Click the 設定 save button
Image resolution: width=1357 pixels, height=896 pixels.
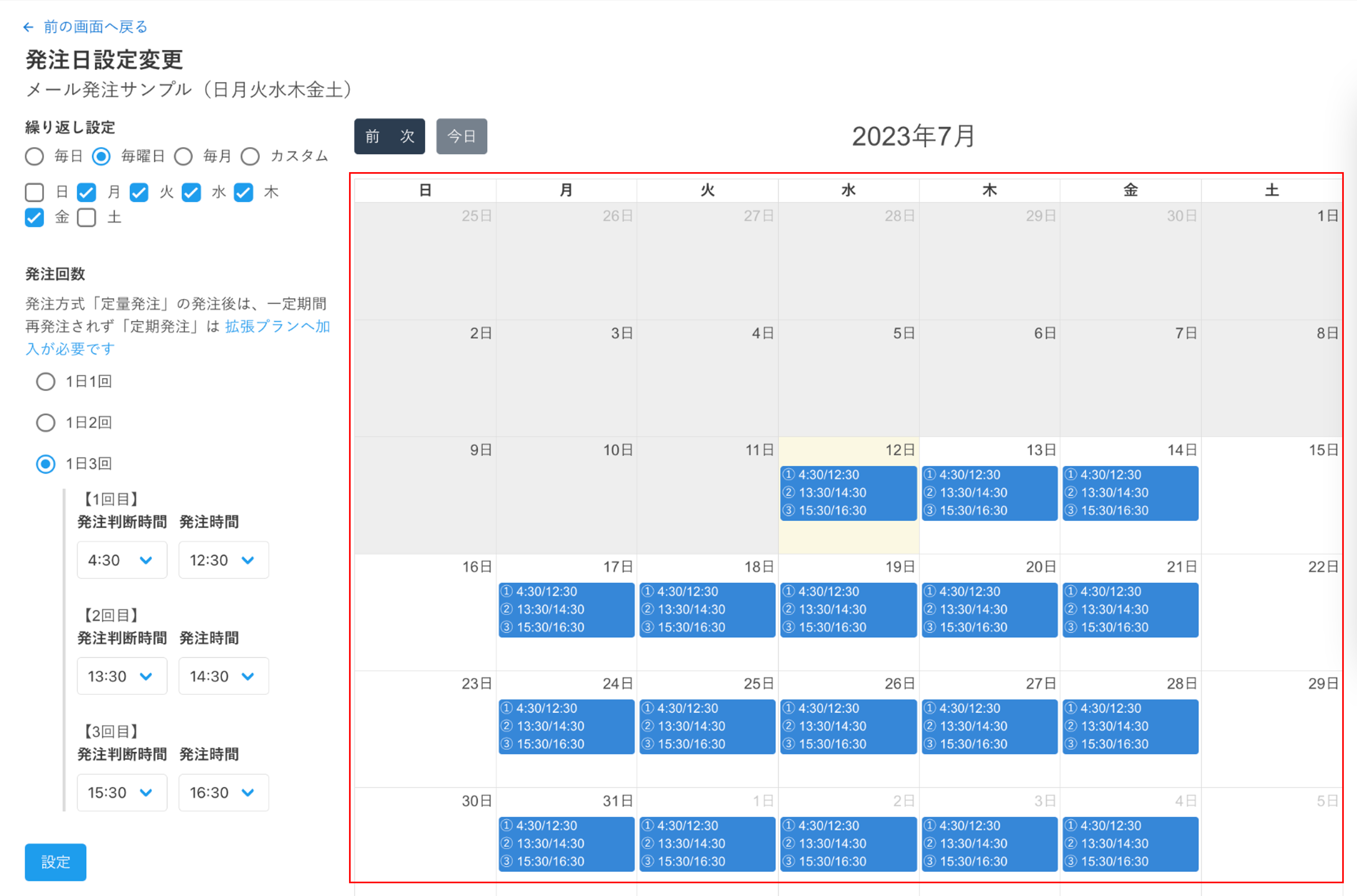coord(55,862)
